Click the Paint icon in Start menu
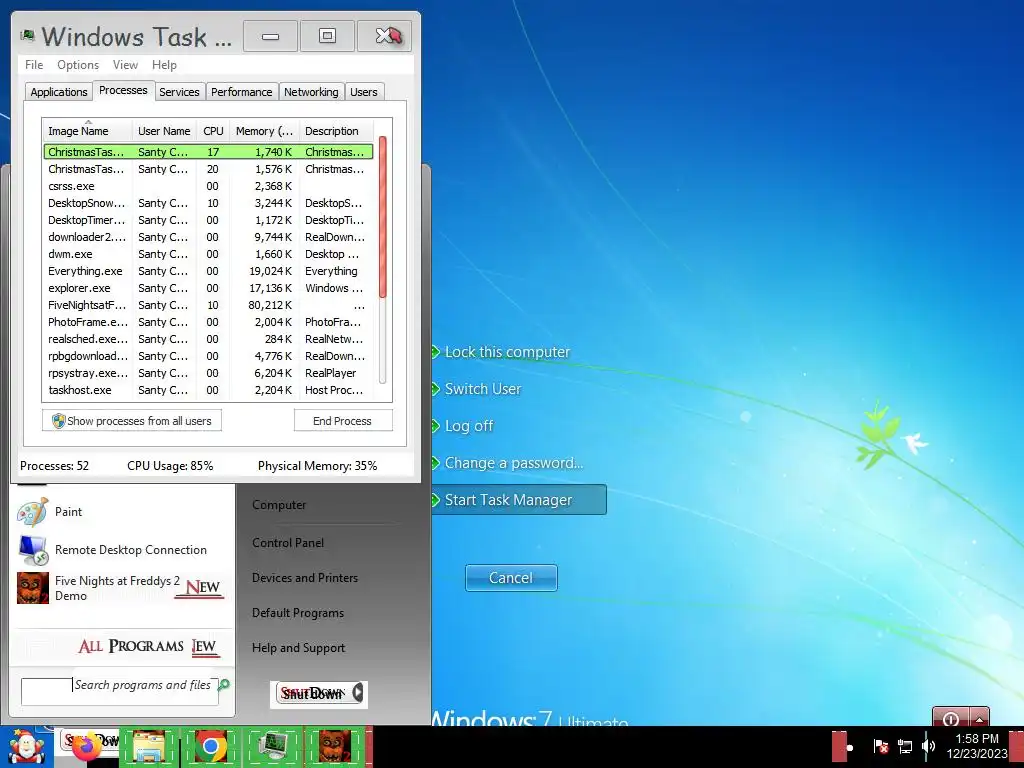Screen dimensions: 1024x768 [32, 512]
